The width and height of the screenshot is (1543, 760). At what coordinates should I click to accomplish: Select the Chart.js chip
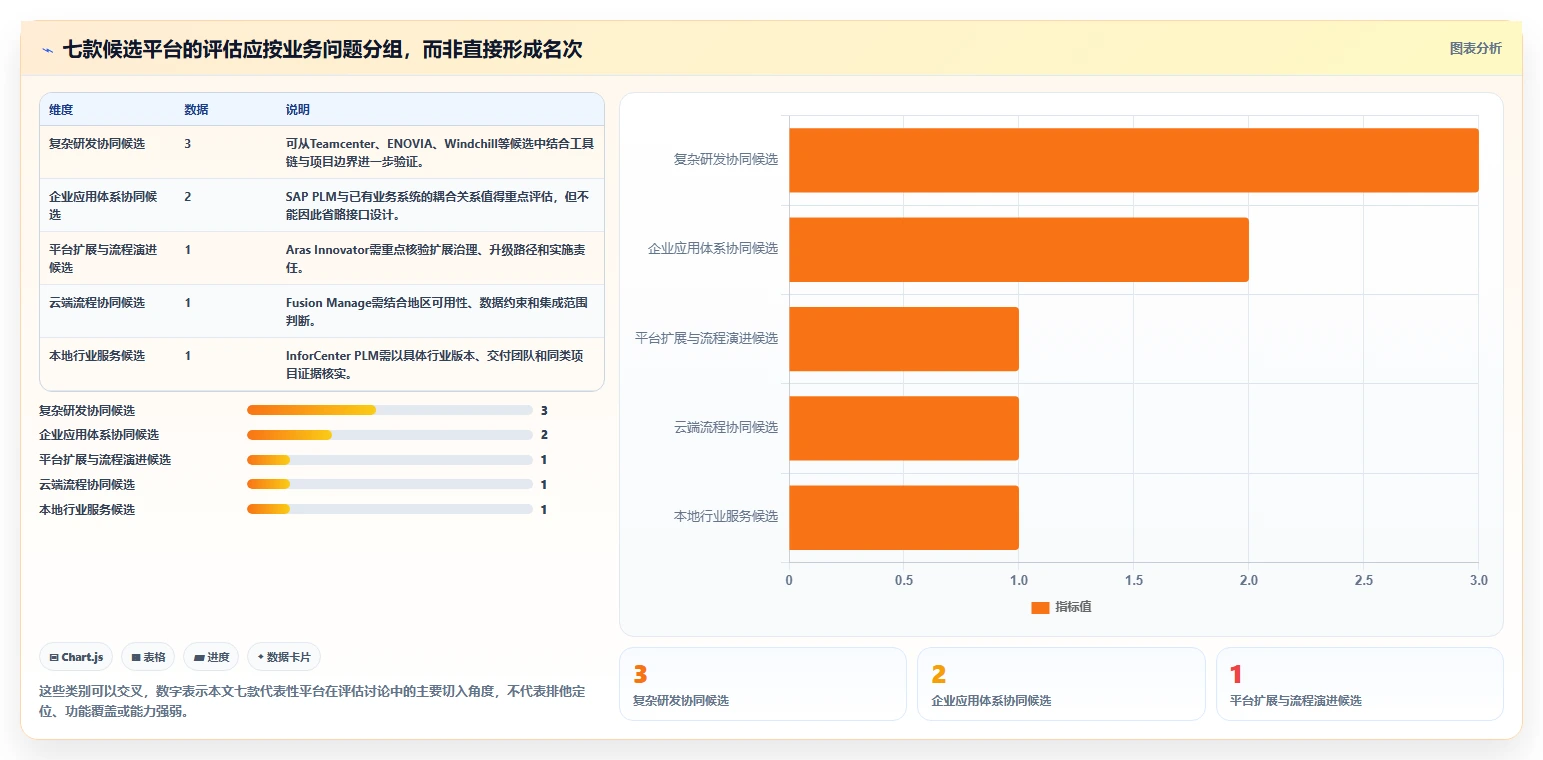coord(77,657)
